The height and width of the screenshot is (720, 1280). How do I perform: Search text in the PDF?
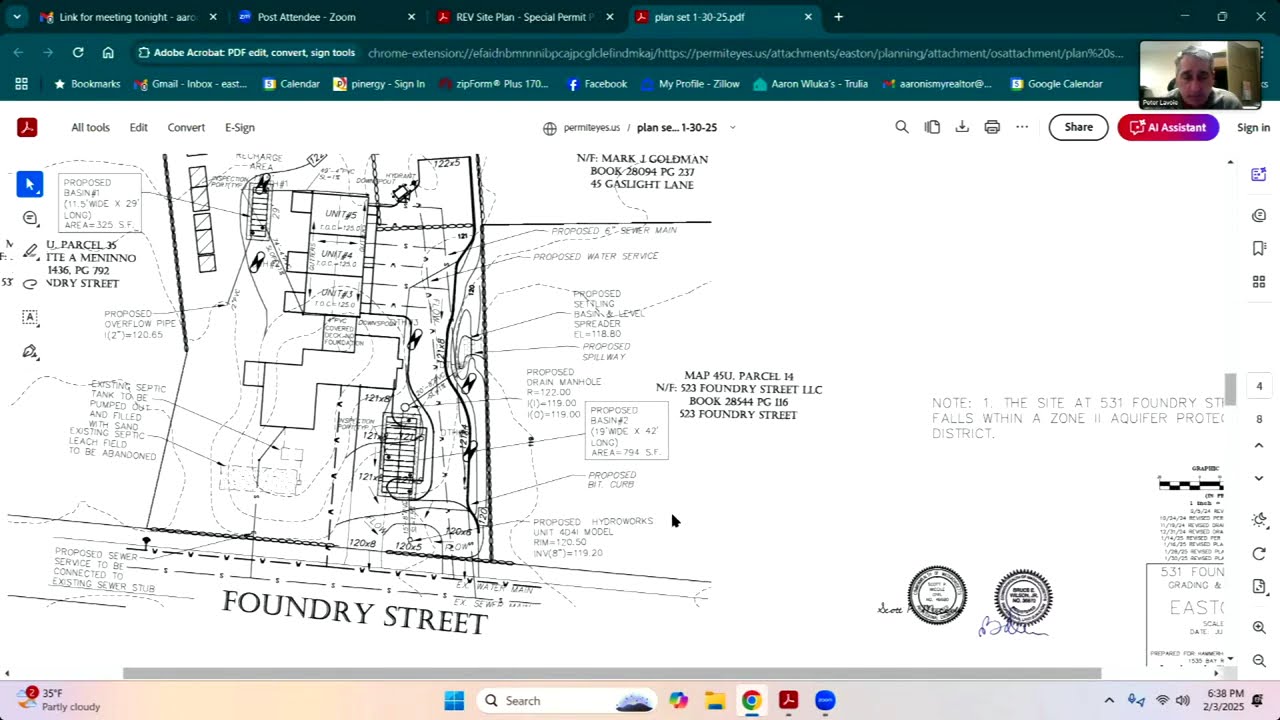[902, 127]
